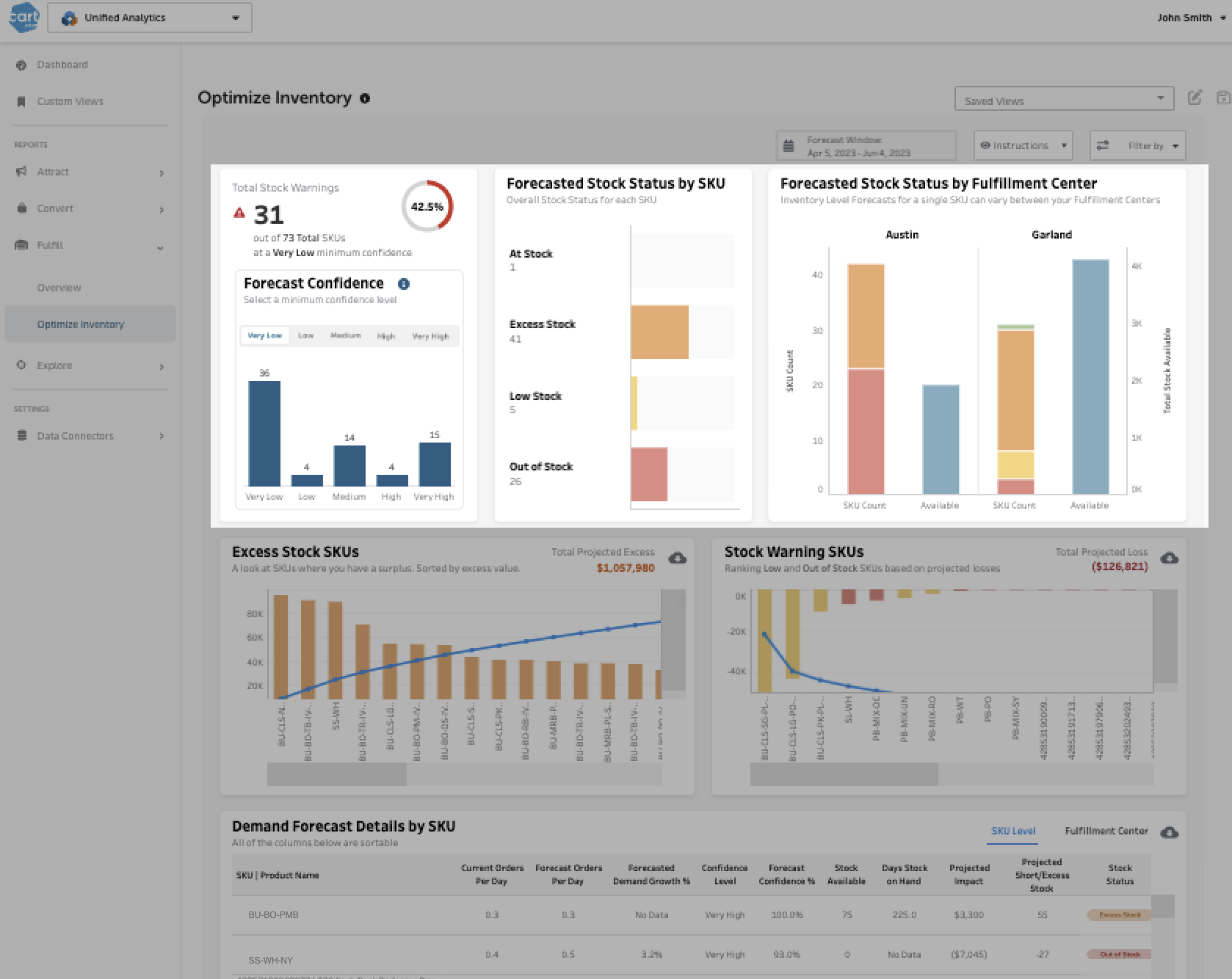This screenshot has width=1232, height=979.
Task: Click the Forecast Confidence info icon
Action: coord(404,284)
